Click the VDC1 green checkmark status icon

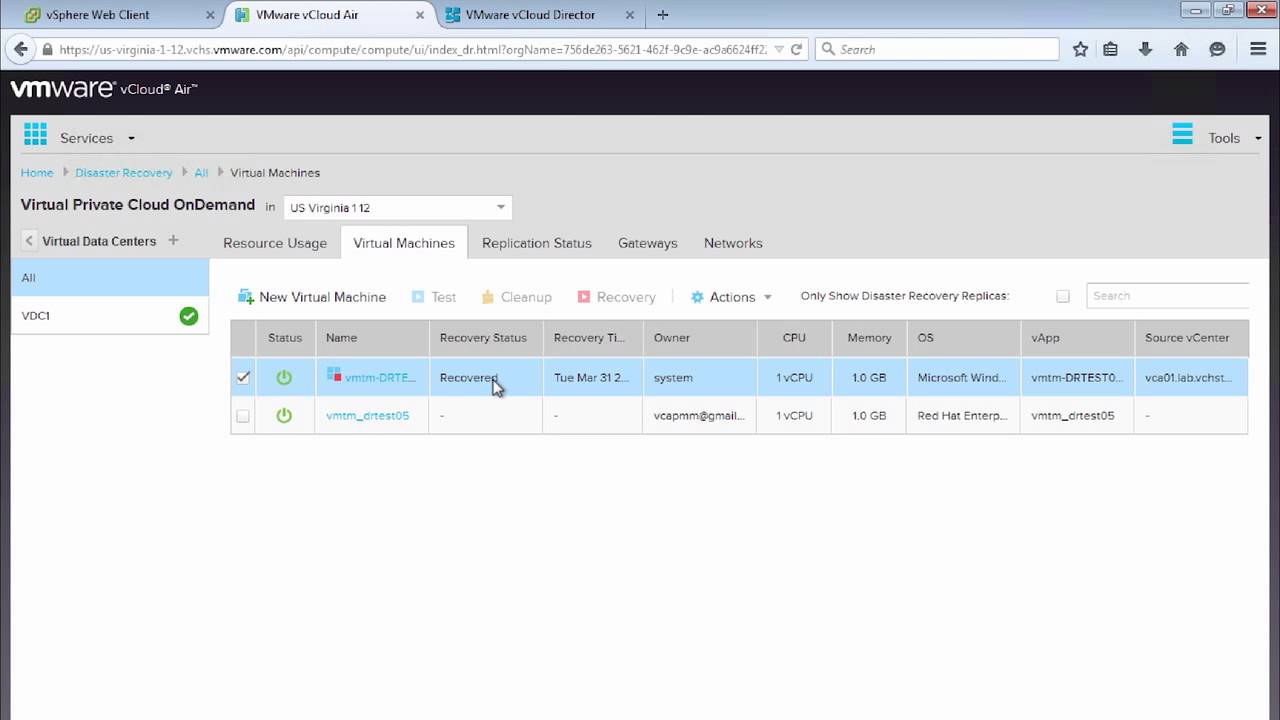point(188,316)
